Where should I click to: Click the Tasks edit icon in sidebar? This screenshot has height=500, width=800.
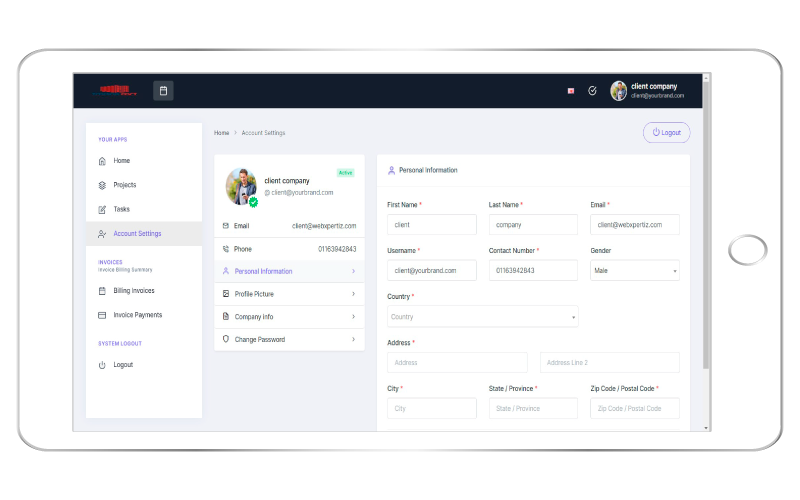click(102, 210)
